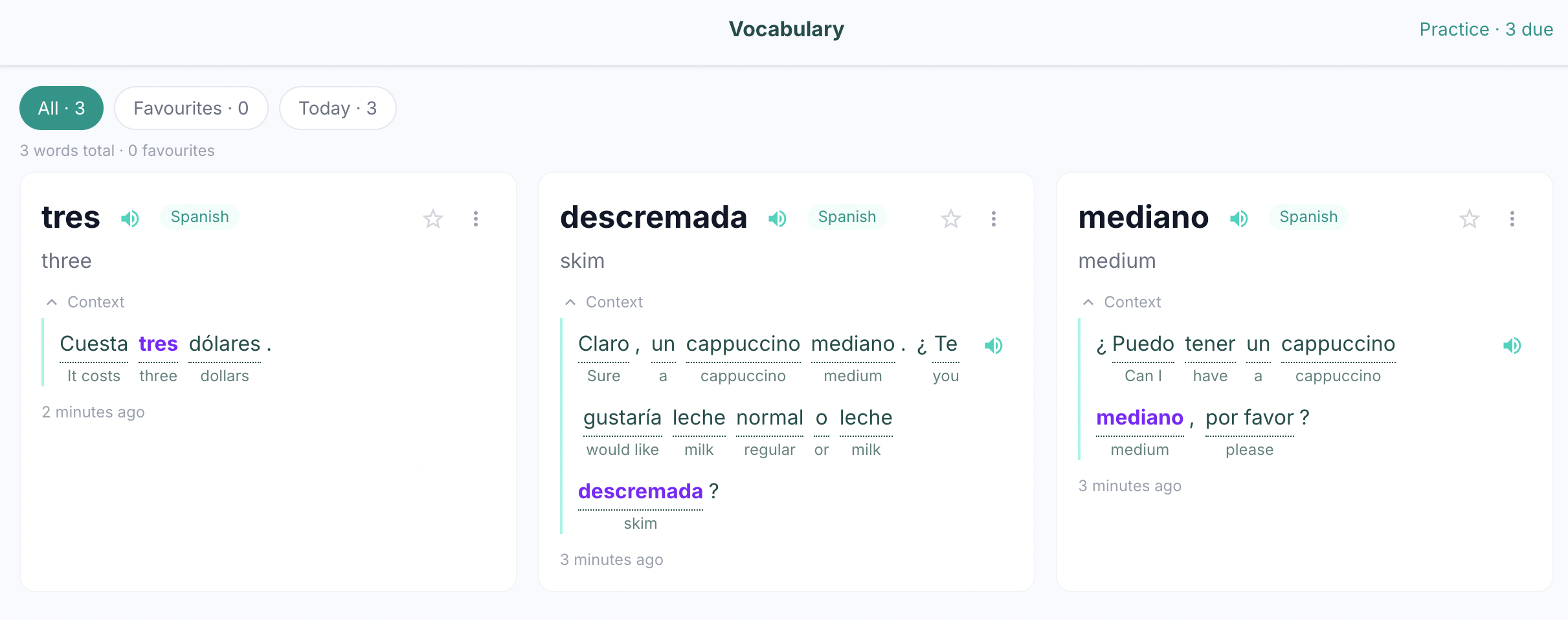Collapse the Context section on descremada card

click(x=603, y=302)
